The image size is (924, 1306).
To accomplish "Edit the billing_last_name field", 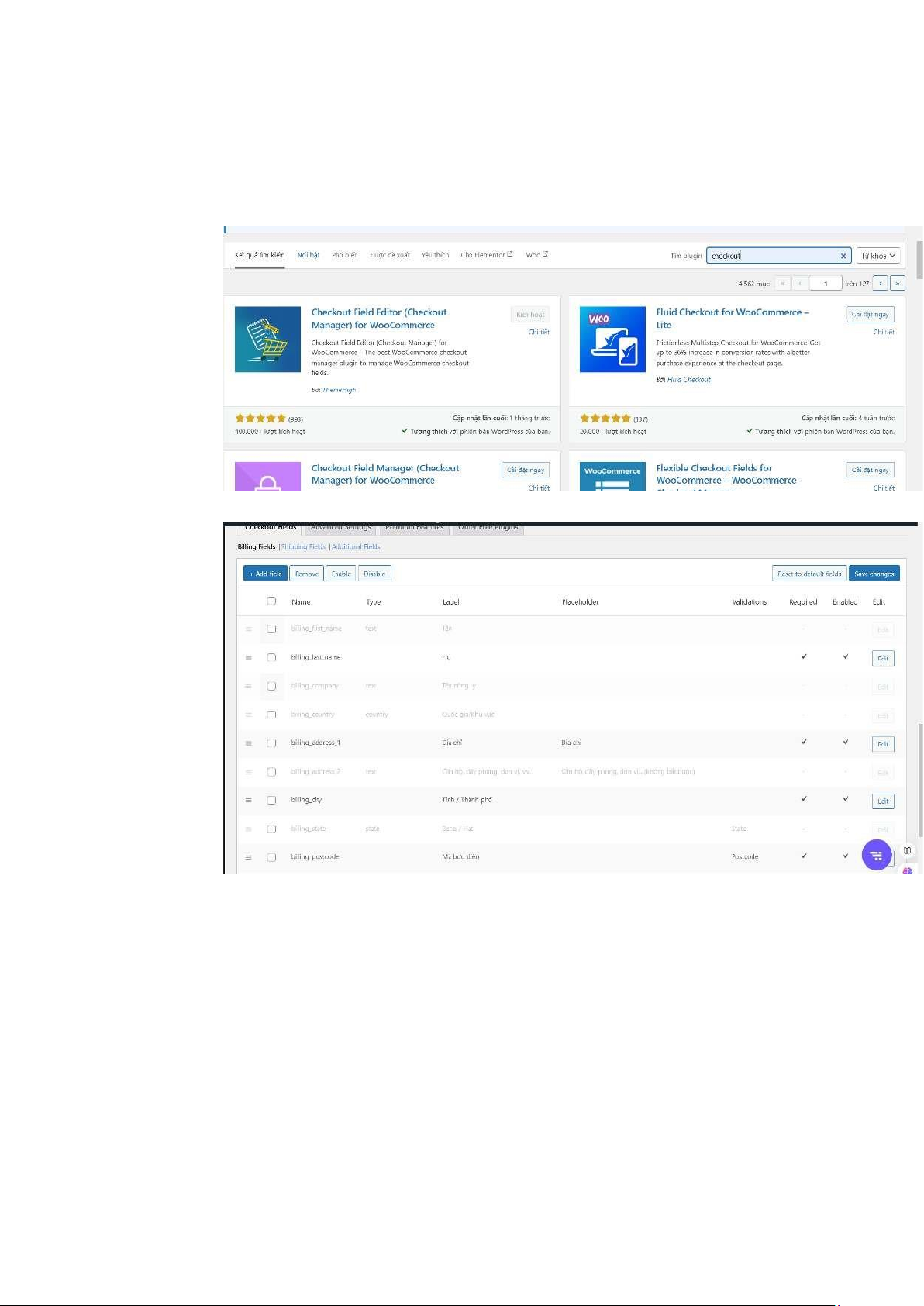I will pos(882,659).
